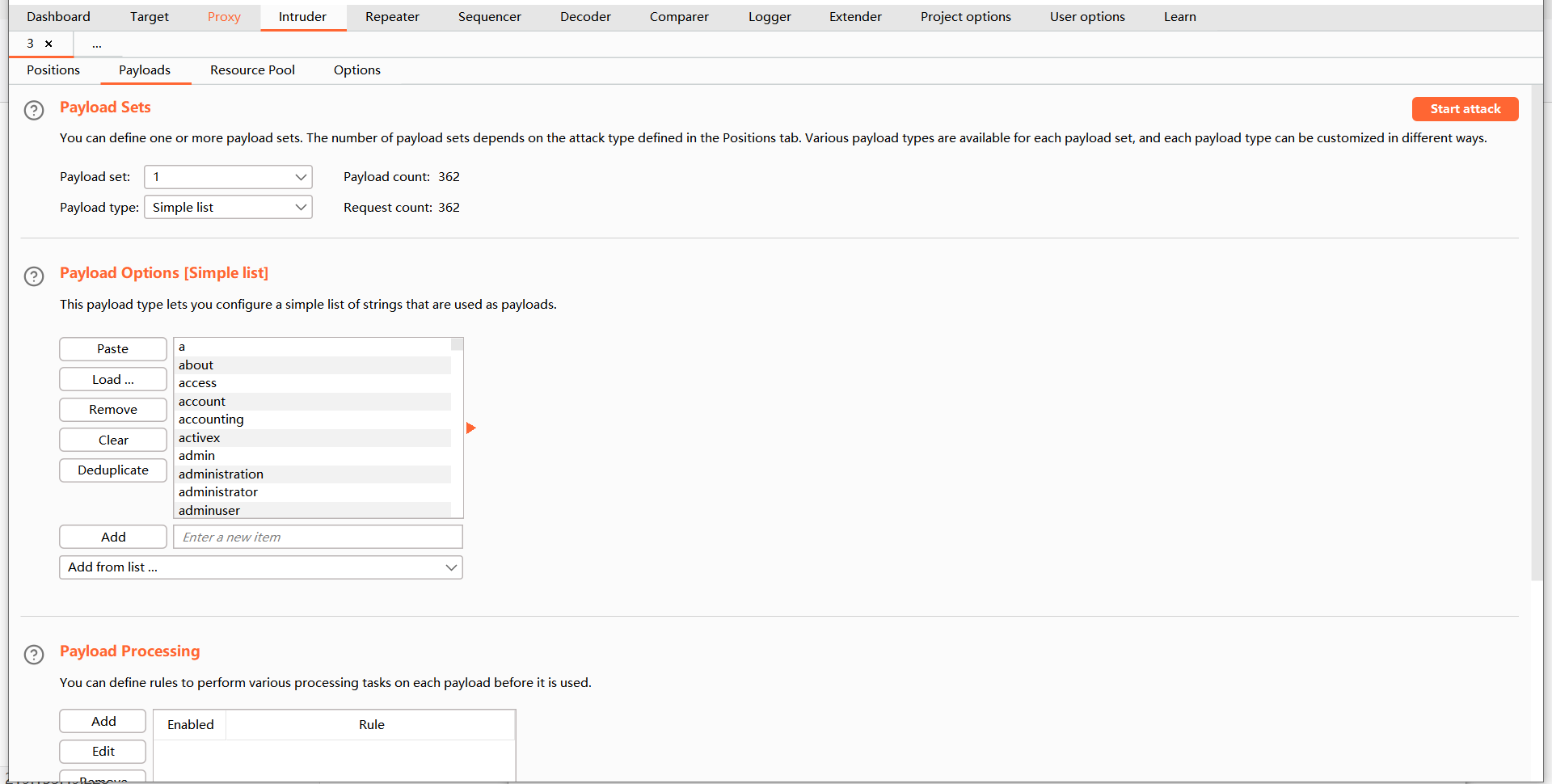Switch to the Dashboard tab
1552x784 pixels.
pyautogui.click(x=58, y=16)
